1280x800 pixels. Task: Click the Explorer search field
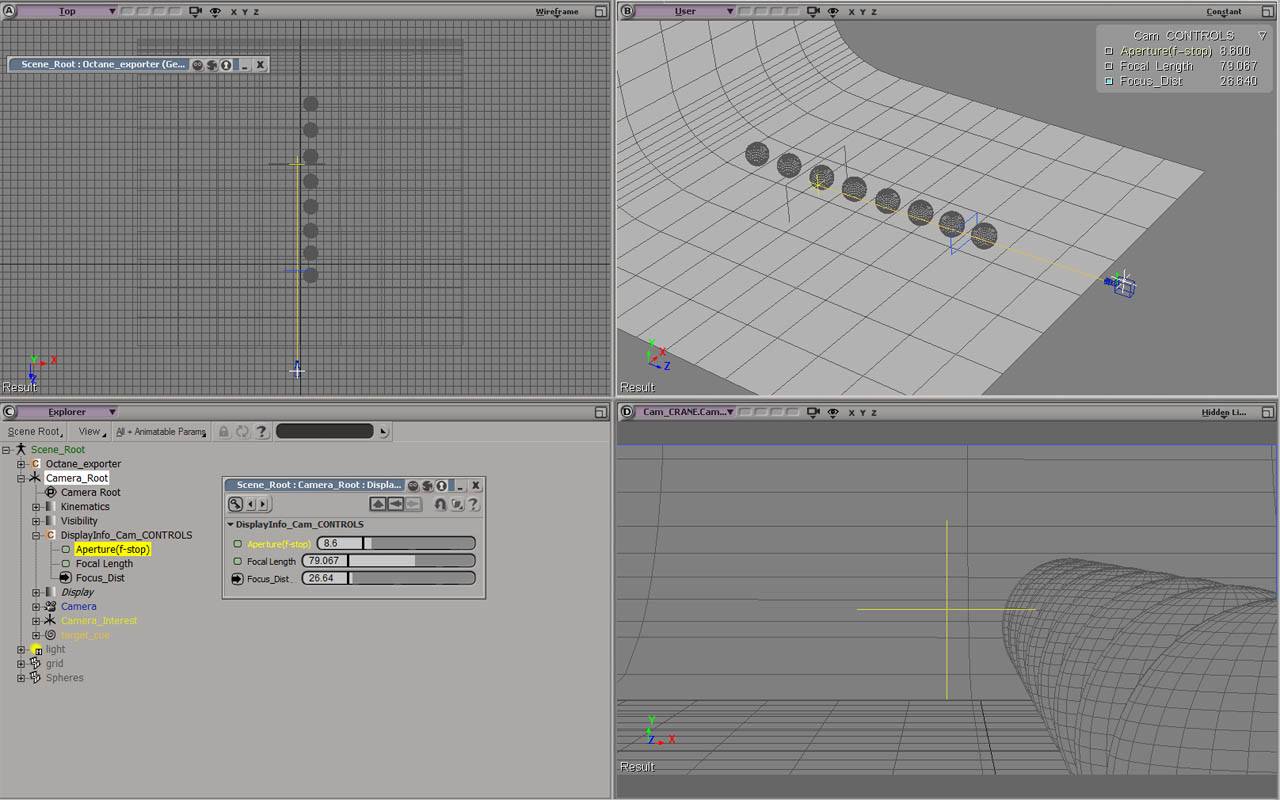(x=325, y=432)
